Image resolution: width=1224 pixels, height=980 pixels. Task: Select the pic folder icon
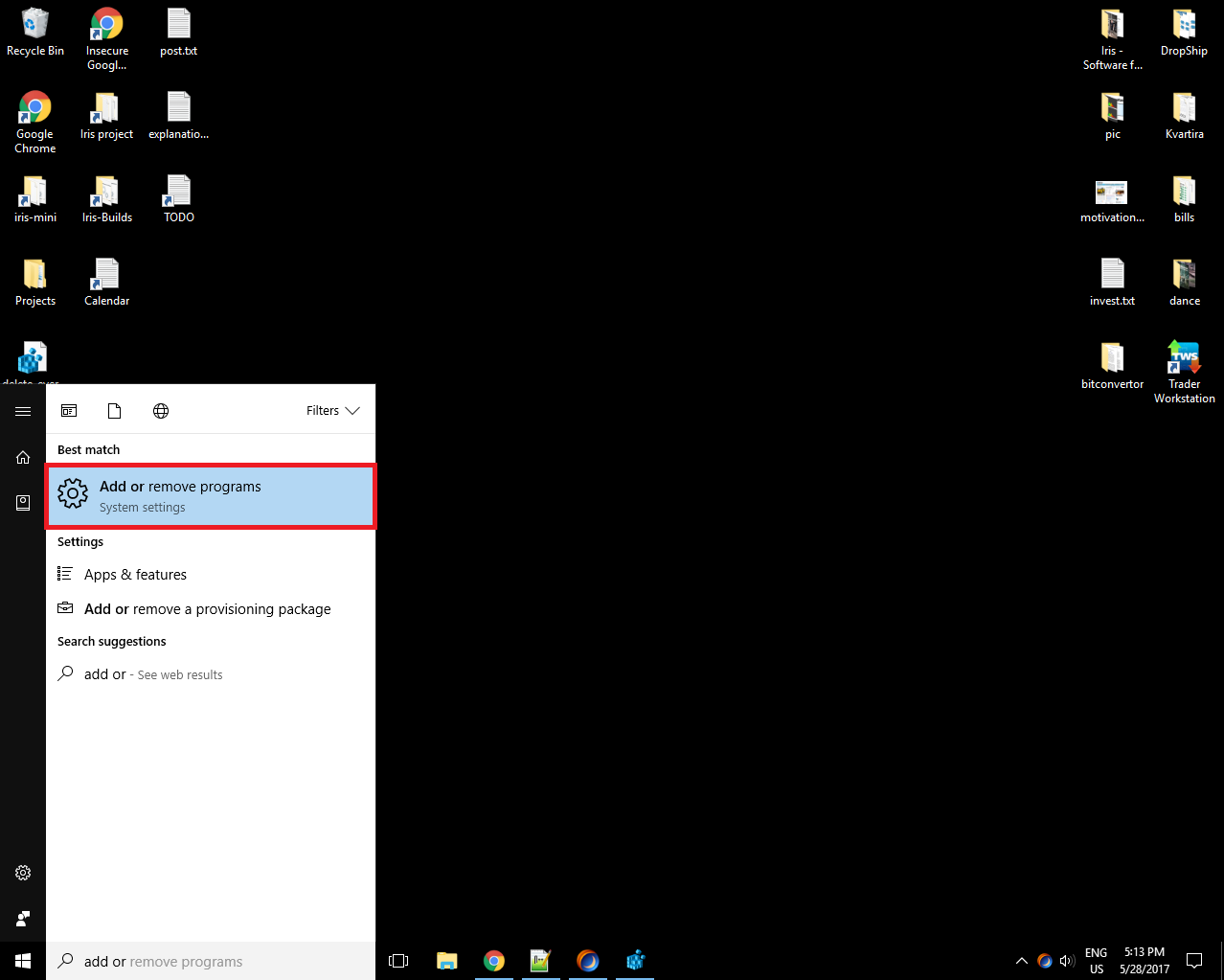click(x=1112, y=116)
